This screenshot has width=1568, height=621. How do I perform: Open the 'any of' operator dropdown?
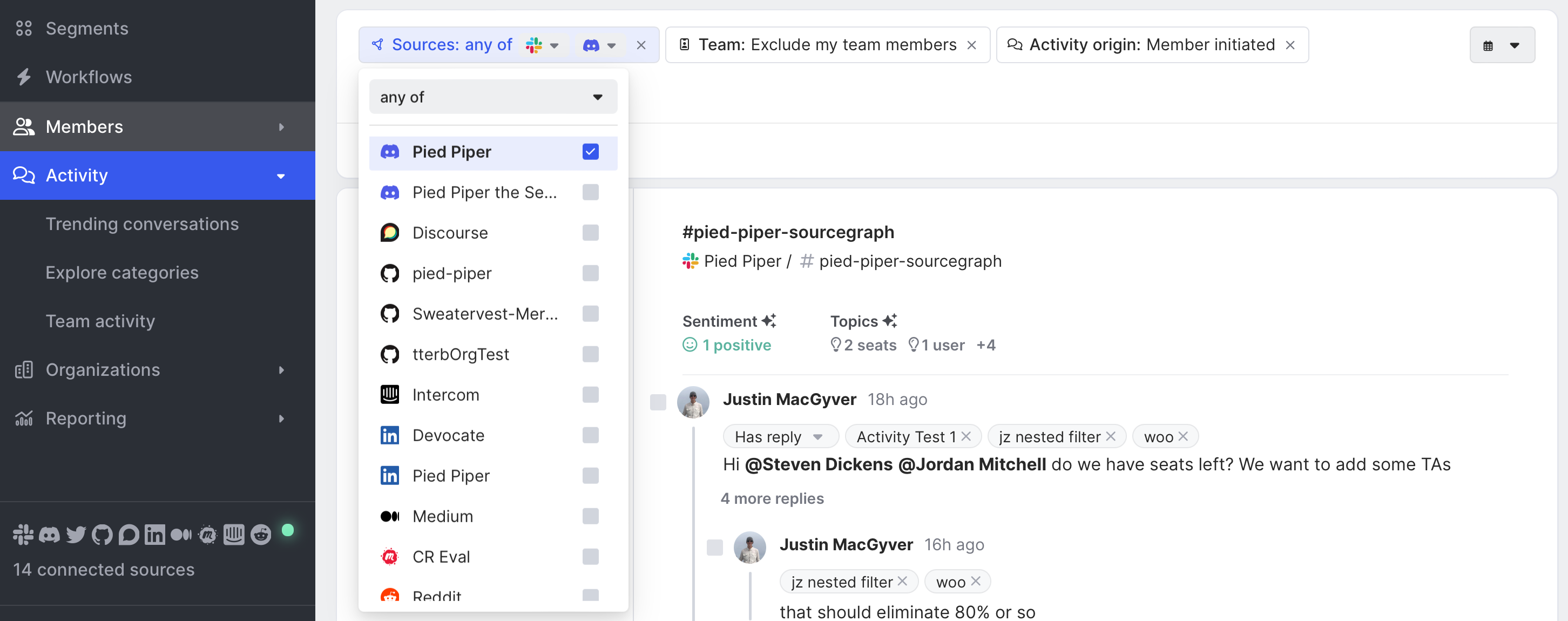click(x=493, y=97)
